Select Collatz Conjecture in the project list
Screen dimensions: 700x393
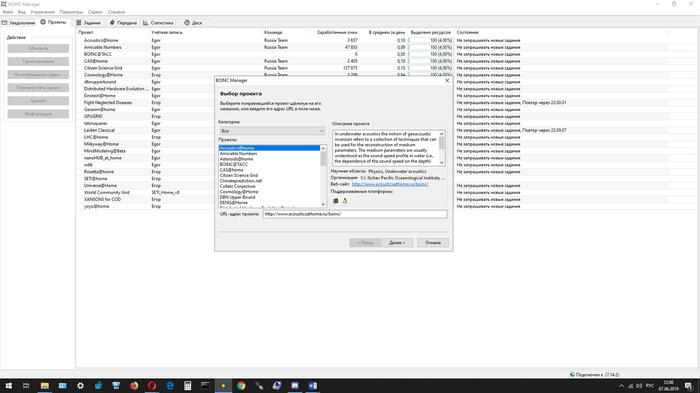238,186
